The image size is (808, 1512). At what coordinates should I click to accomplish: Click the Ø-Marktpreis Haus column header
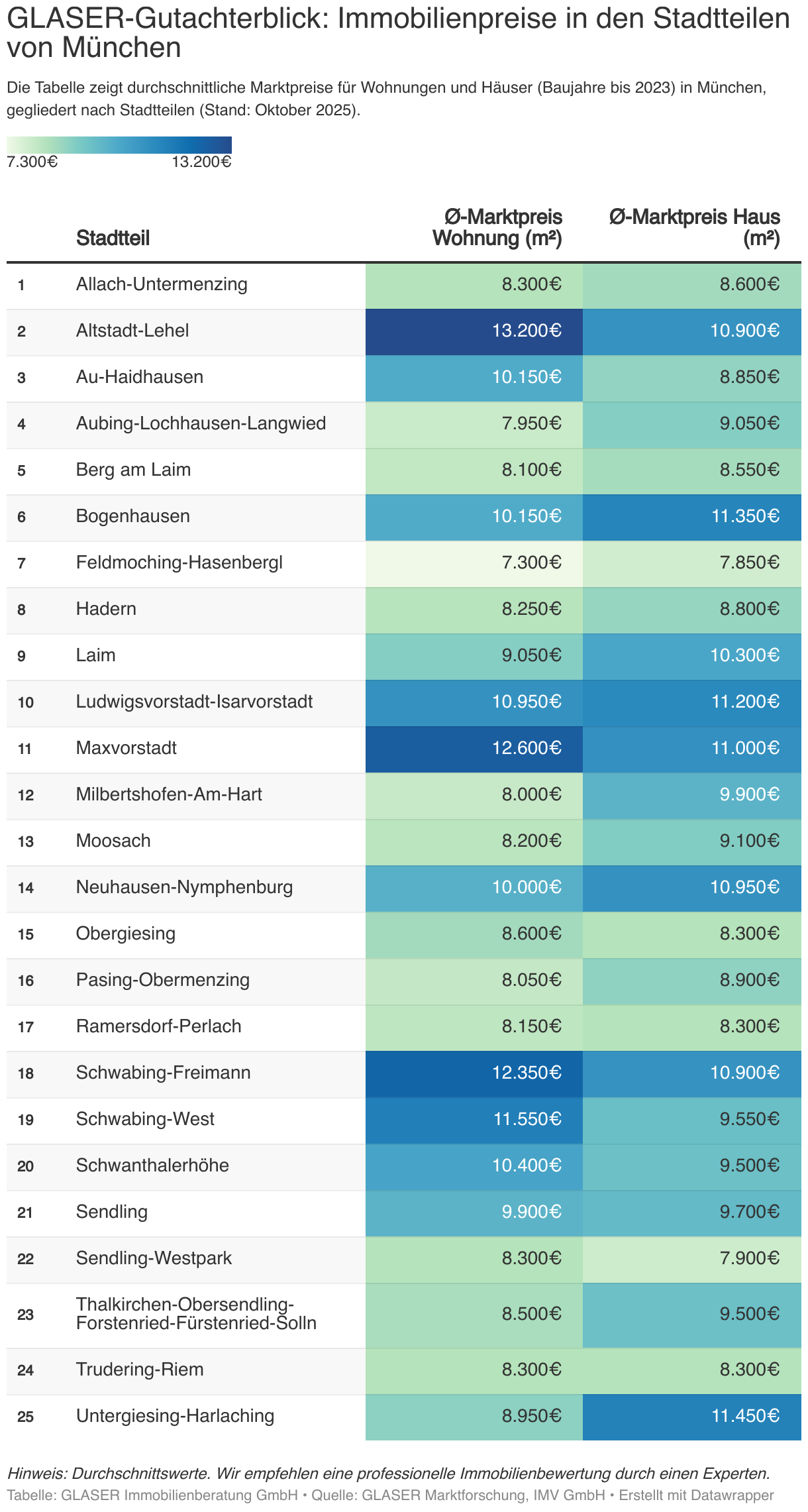695,227
